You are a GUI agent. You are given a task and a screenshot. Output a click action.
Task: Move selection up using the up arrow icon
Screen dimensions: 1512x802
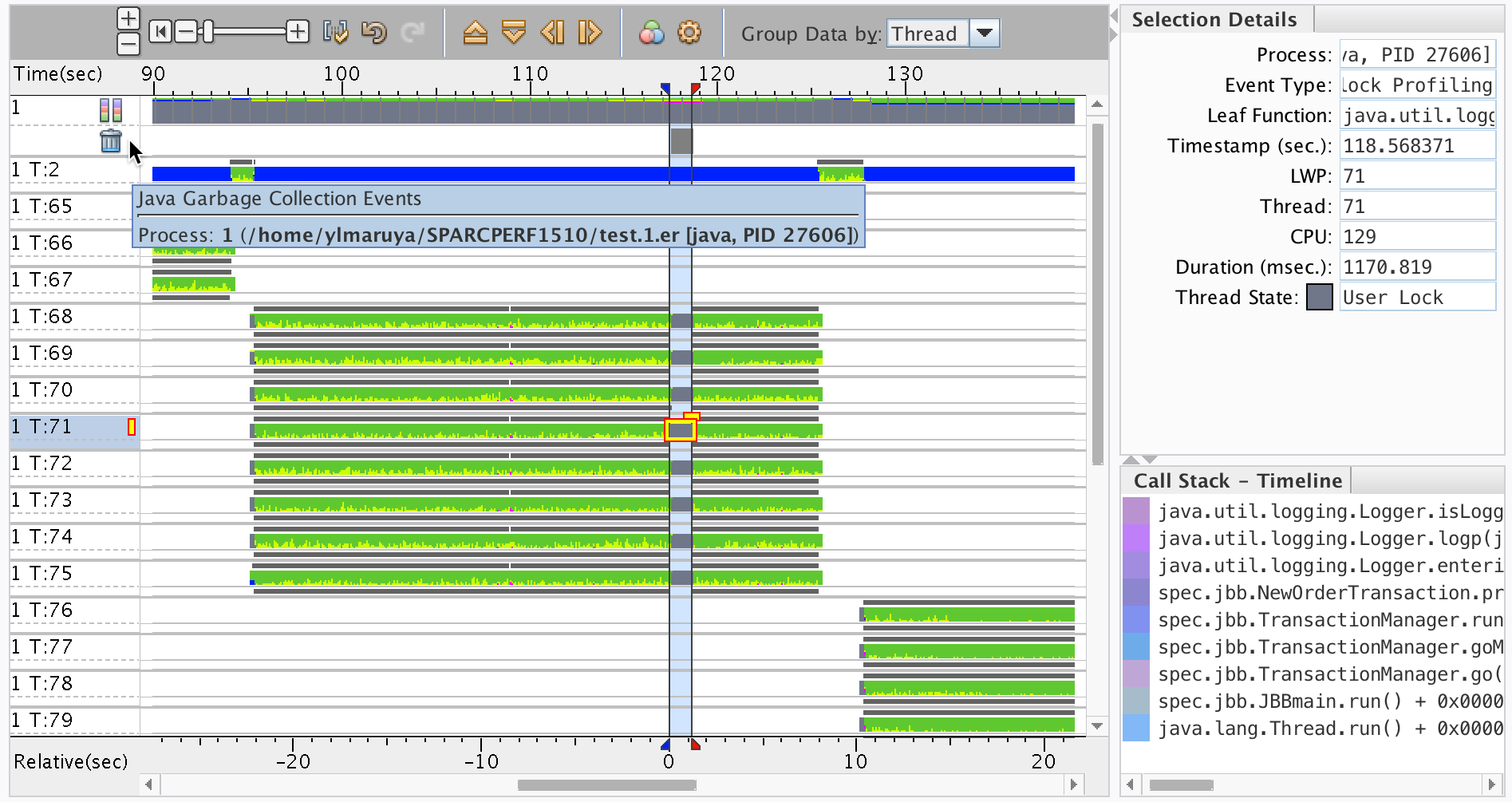pos(475,32)
